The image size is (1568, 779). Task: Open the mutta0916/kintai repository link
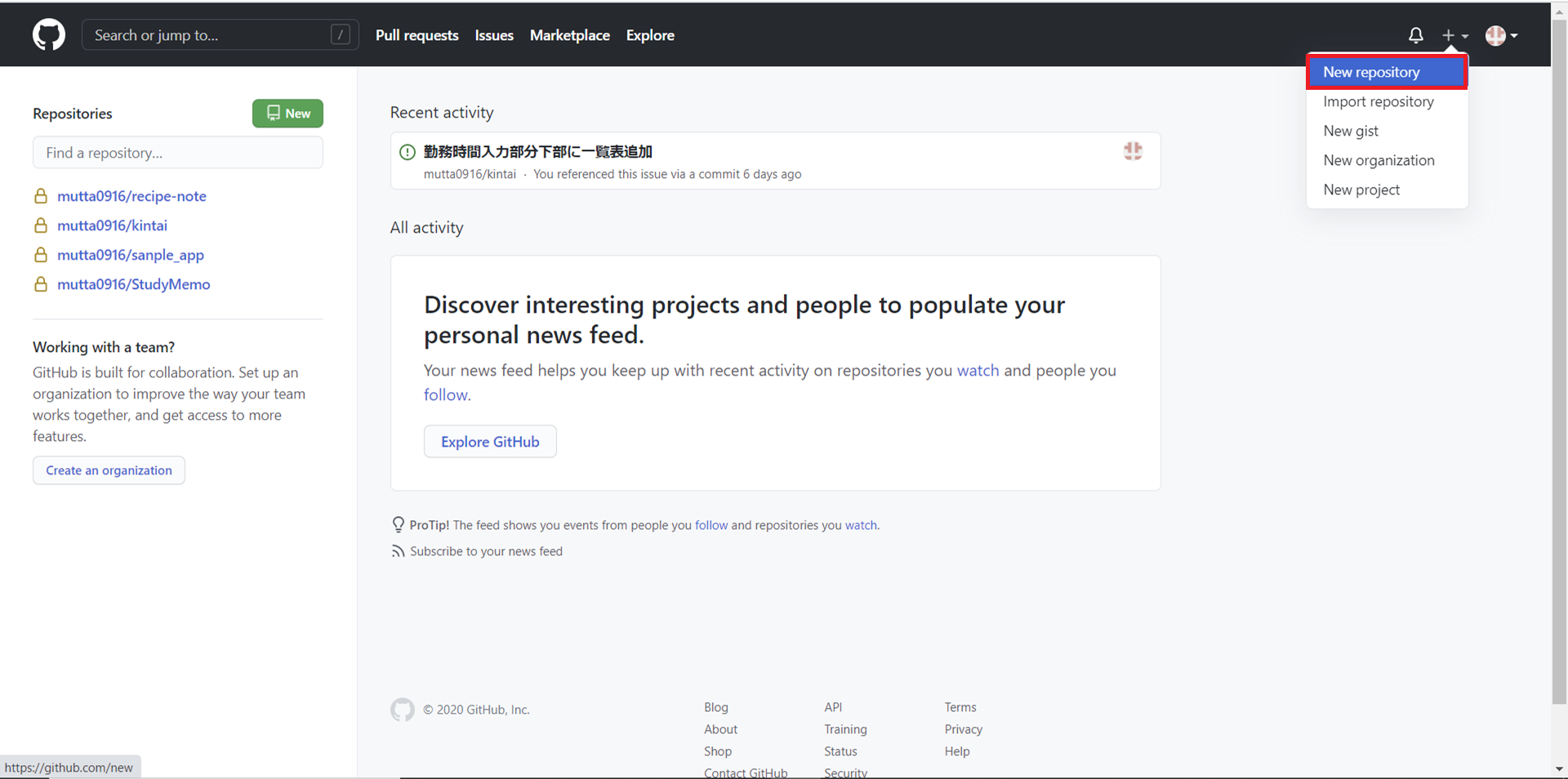[x=112, y=225]
